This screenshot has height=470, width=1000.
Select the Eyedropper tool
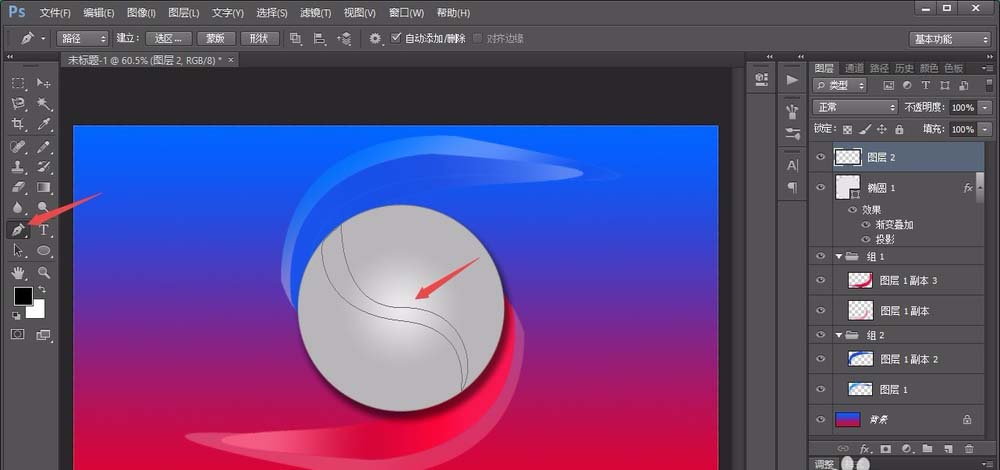click(x=44, y=125)
